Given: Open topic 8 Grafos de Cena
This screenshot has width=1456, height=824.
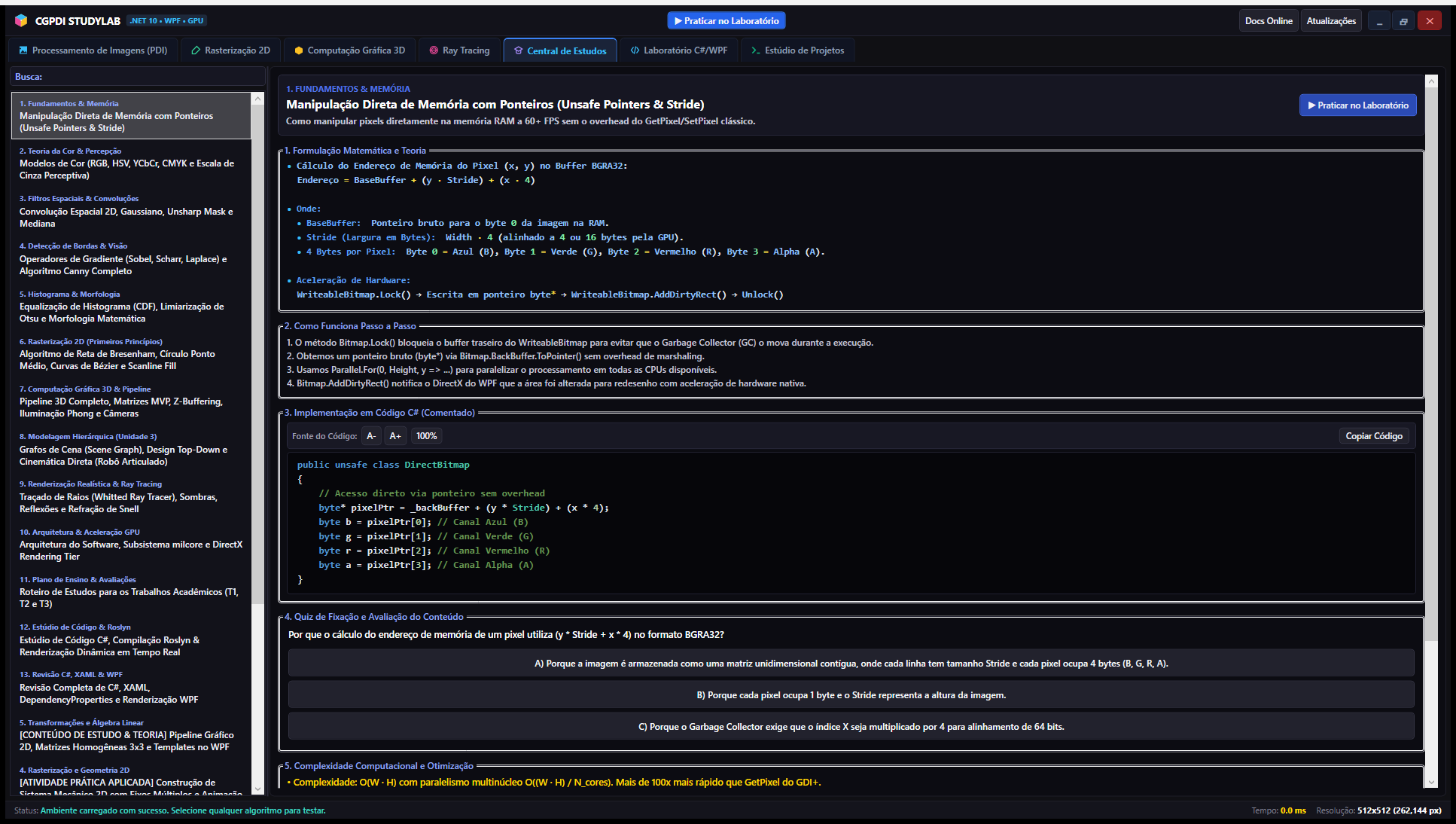Looking at the screenshot, I should coord(131,449).
